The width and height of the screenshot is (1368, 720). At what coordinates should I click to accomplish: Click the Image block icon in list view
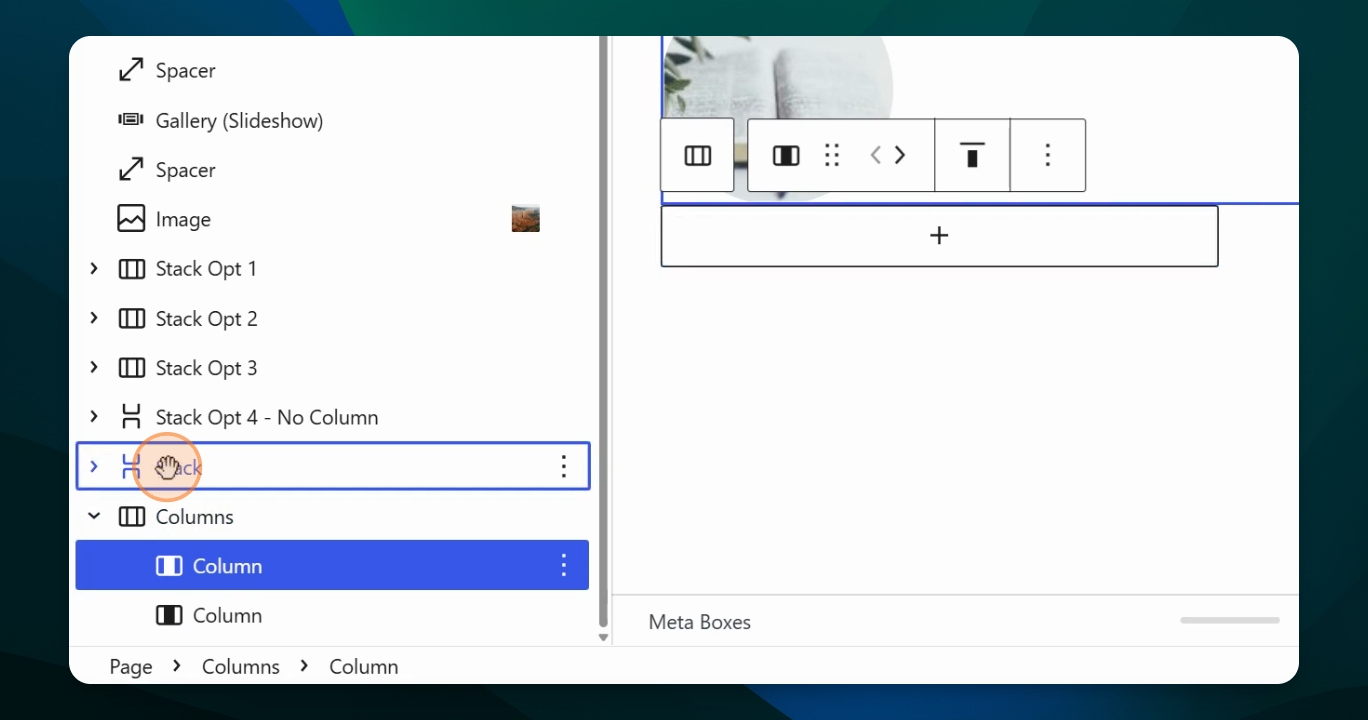pos(131,219)
